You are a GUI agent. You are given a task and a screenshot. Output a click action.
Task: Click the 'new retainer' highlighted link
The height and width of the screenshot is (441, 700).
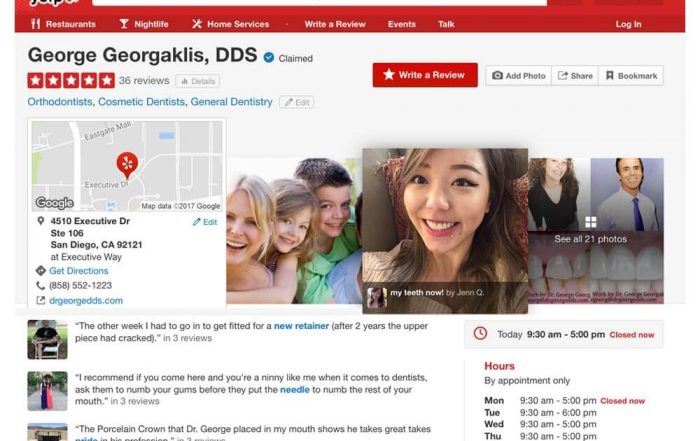click(x=301, y=326)
